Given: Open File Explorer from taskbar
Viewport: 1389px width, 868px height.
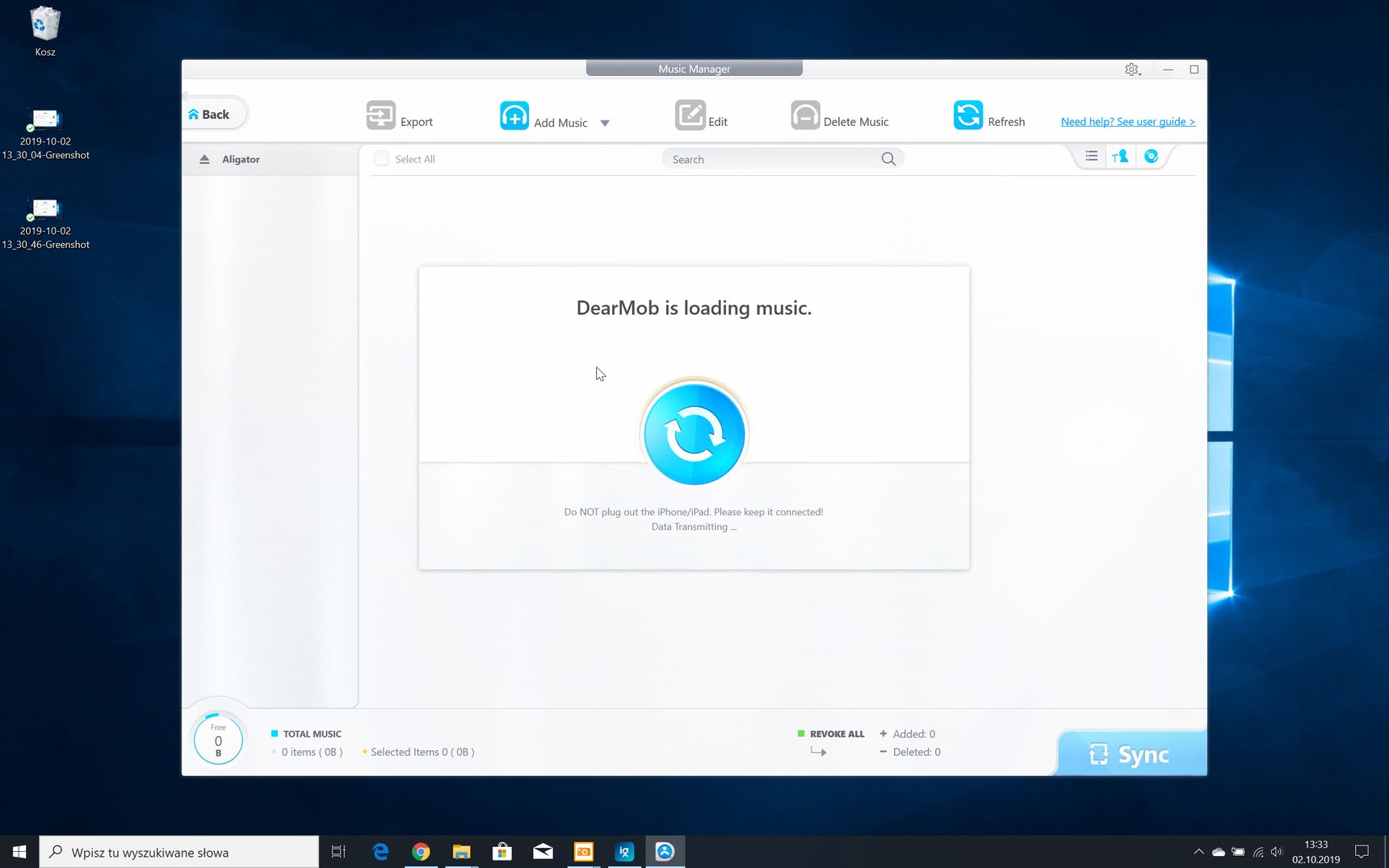Looking at the screenshot, I should point(461,852).
